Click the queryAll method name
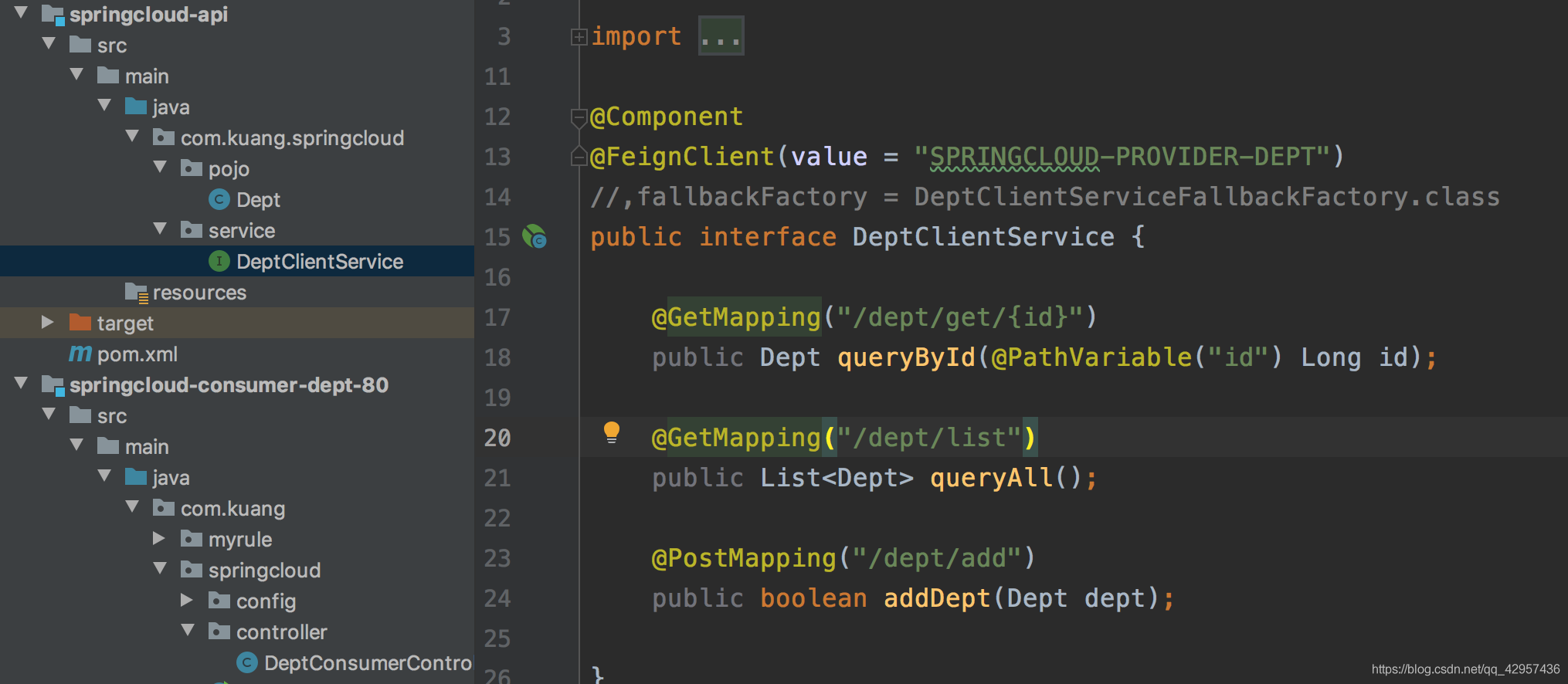1568x684 pixels. 991,478
